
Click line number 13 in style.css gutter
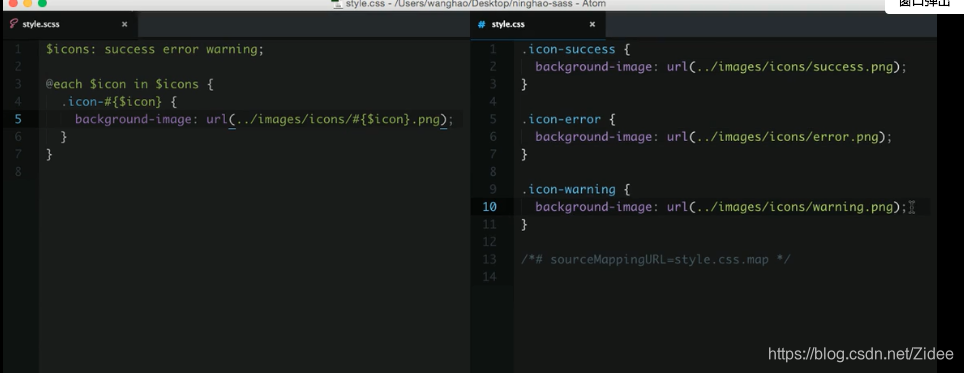(490, 259)
